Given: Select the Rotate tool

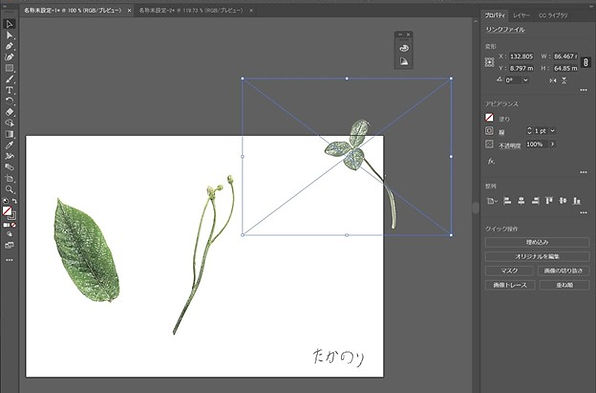Looking at the screenshot, I should 10,101.
